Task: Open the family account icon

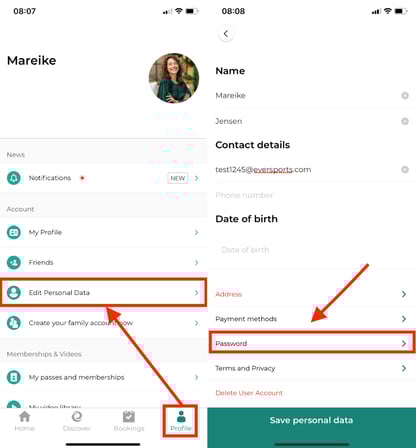Action: pyautogui.click(x=14, y=323)
